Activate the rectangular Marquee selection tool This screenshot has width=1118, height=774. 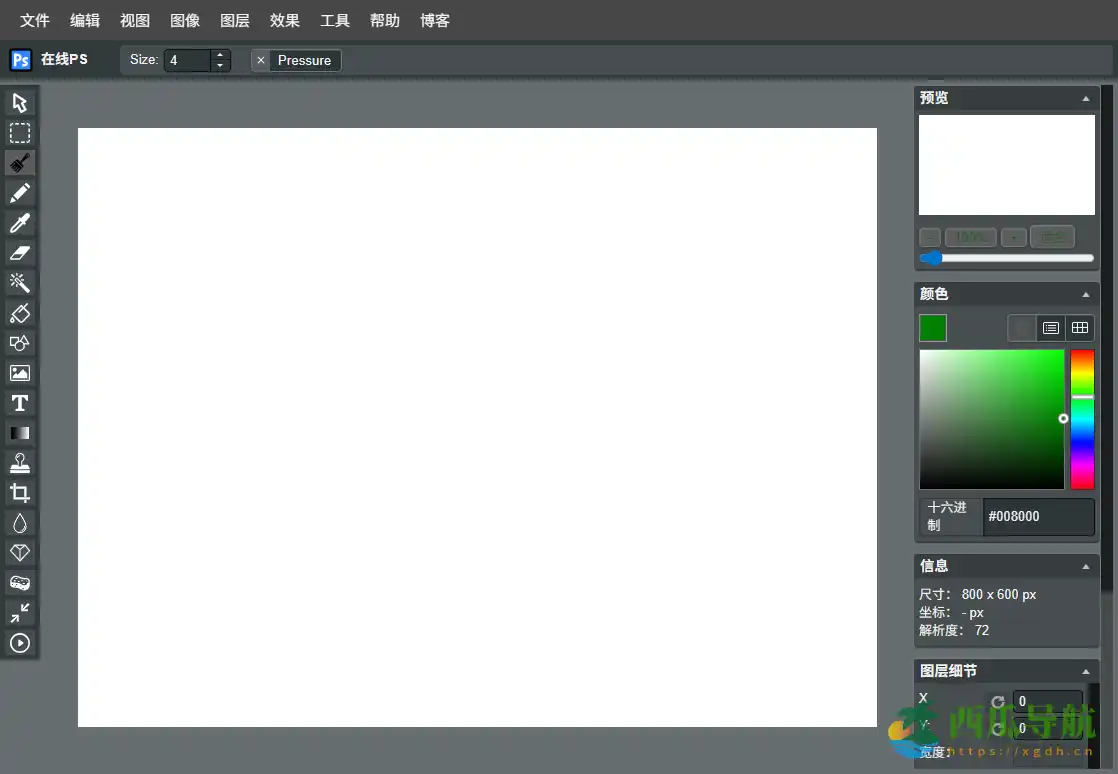click(x=20, y=132)
